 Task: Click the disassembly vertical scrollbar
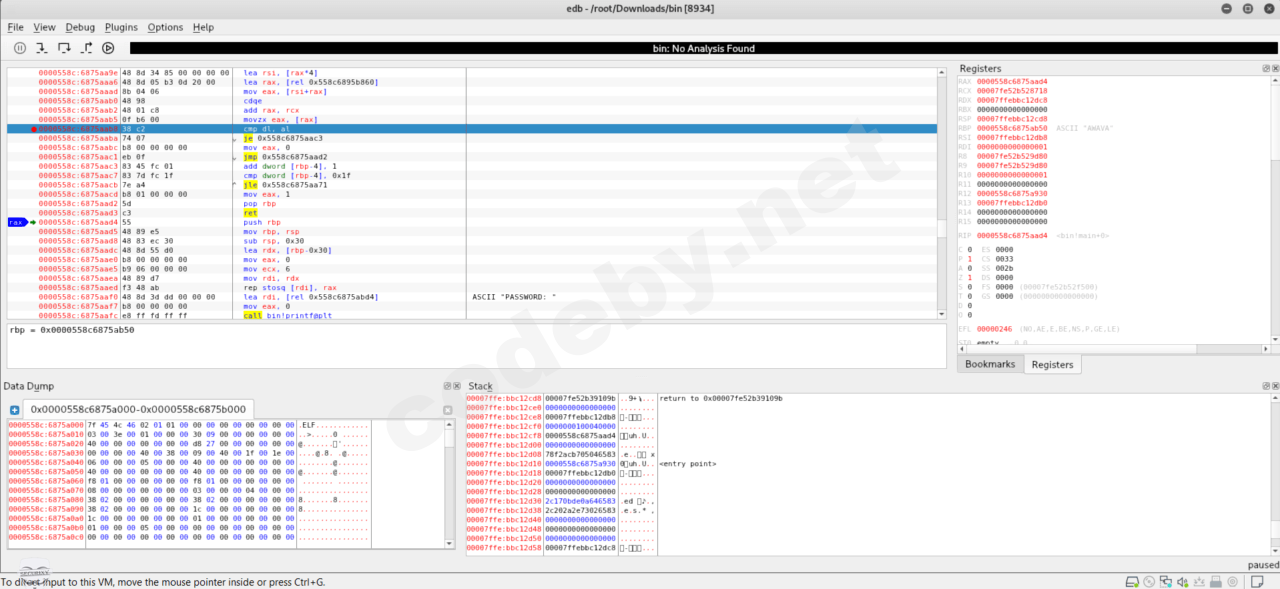941,195
